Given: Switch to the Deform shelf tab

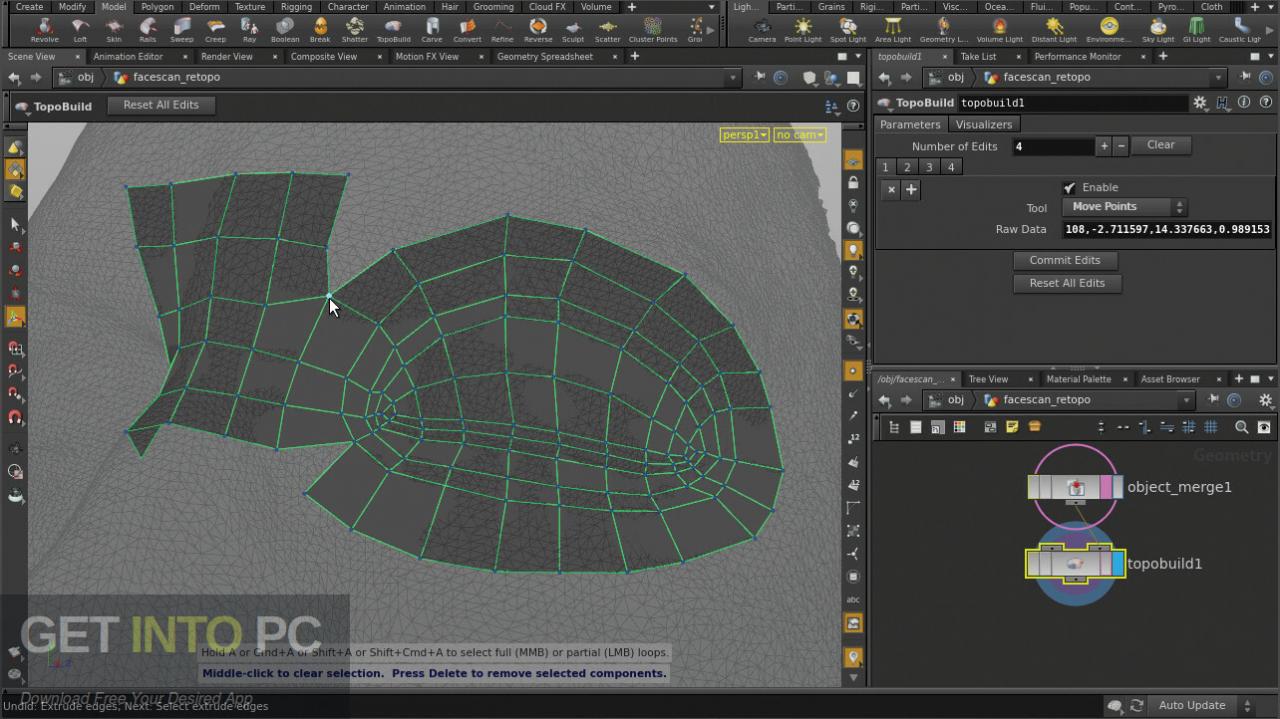Looking at the screenshot, I should 204,6.
